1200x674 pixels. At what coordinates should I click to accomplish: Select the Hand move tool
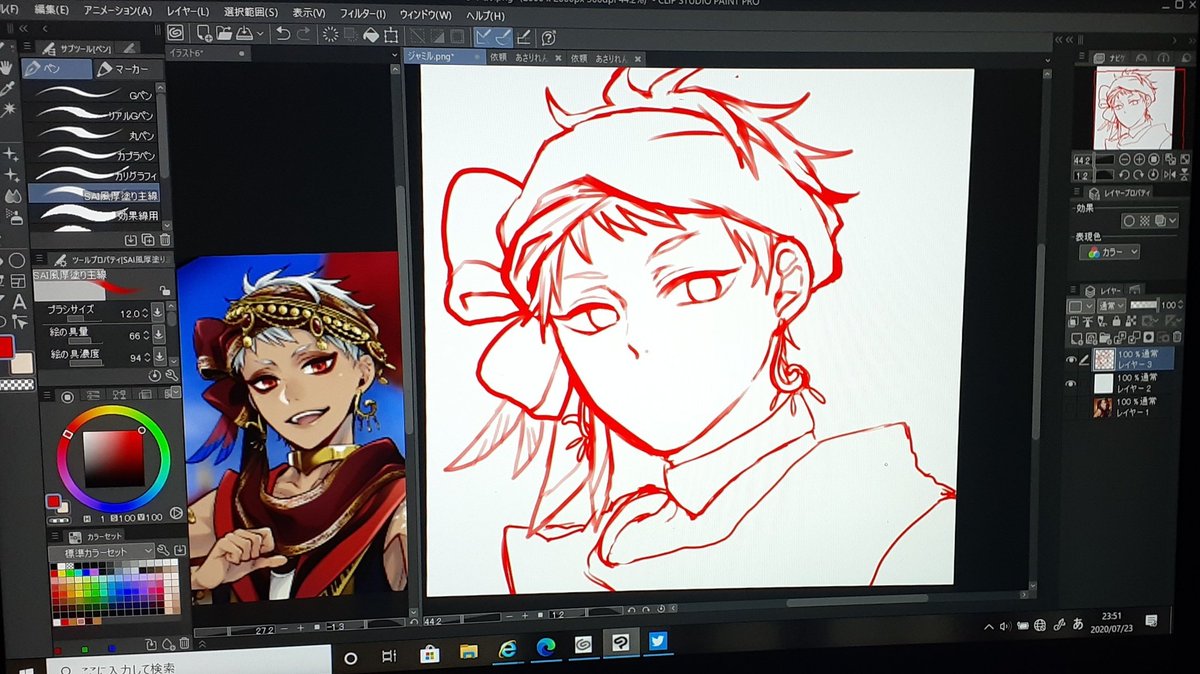click(x=7, y=68)
